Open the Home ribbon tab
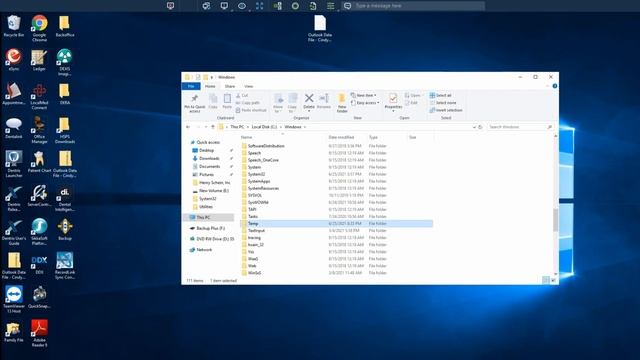640x360 pixels. (x=210, y=86)
